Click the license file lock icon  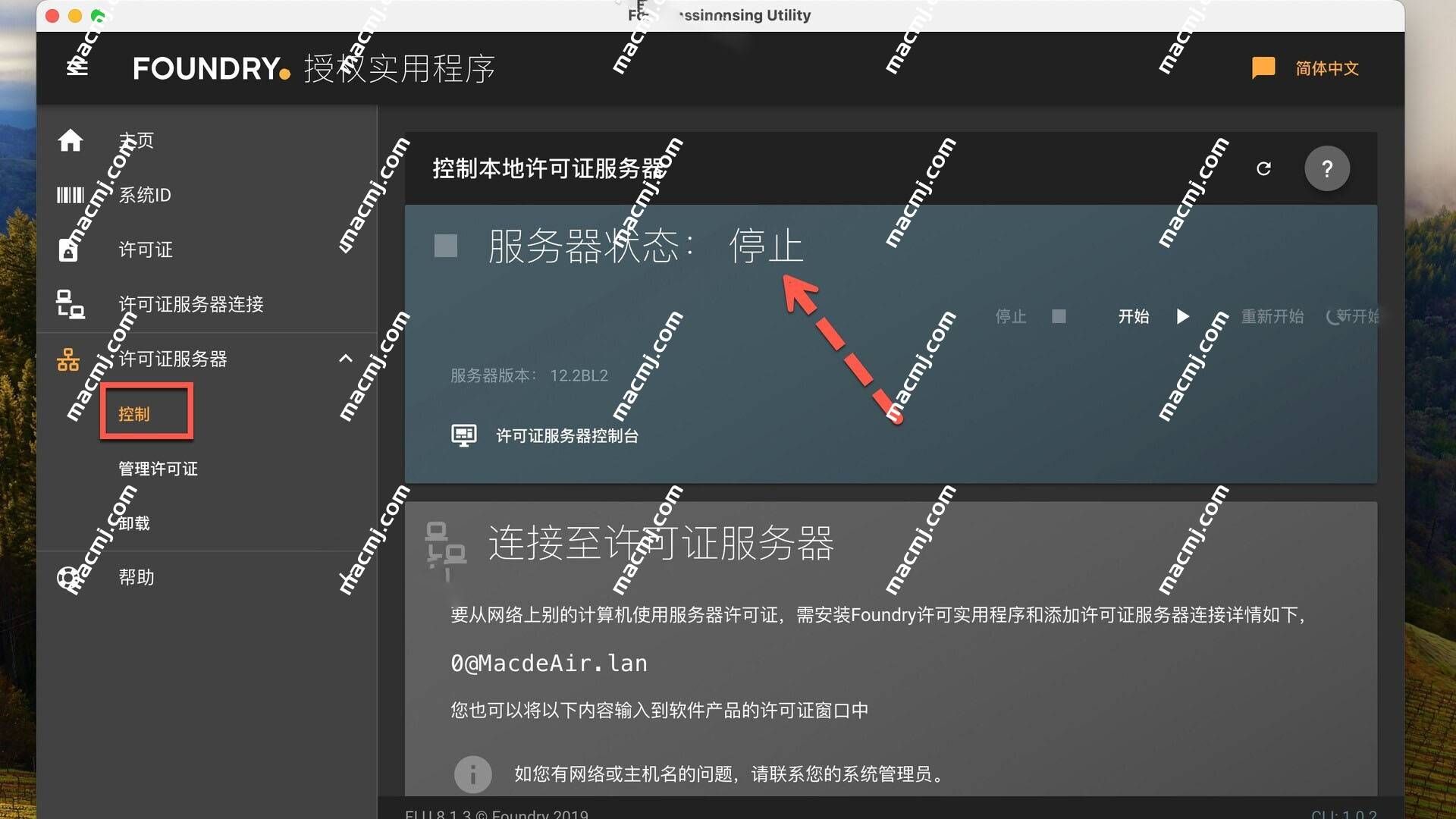pos(68,249)
